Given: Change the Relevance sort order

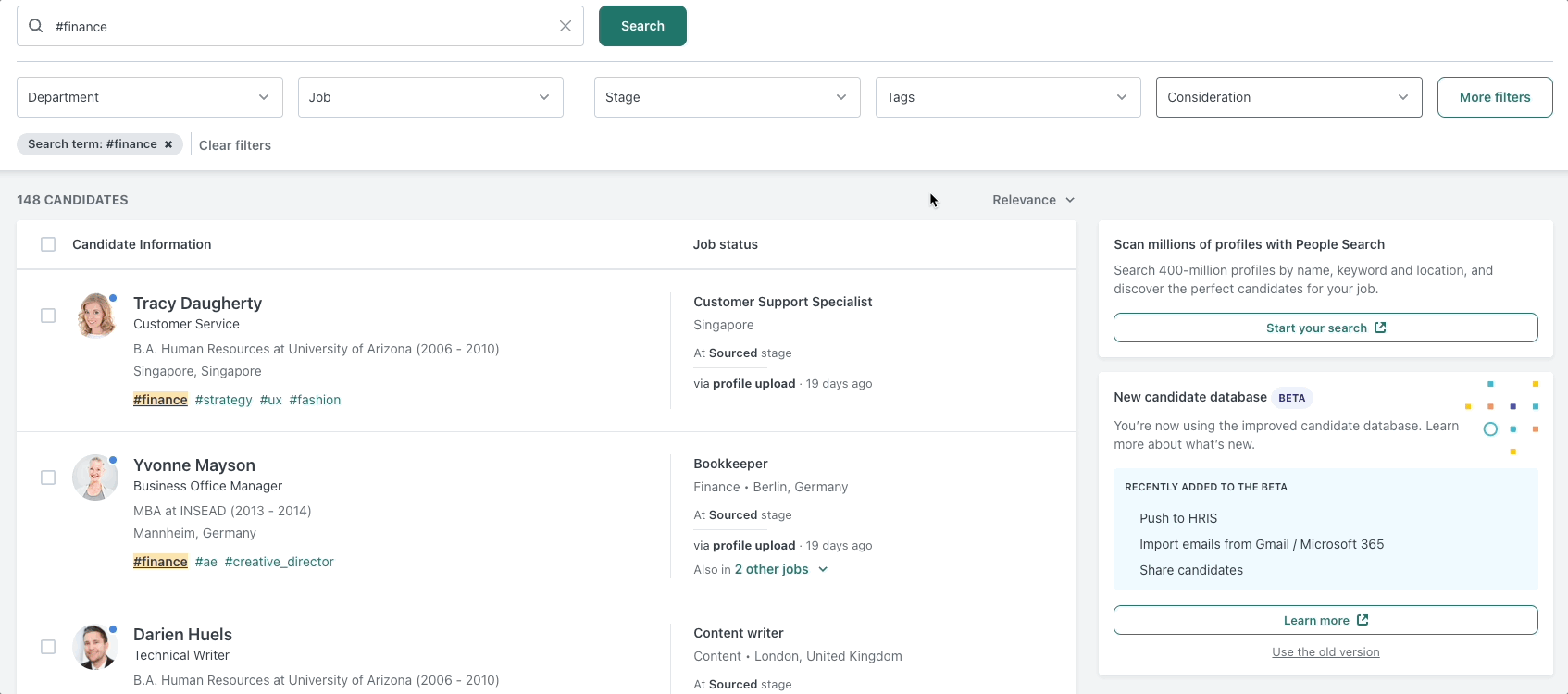Looking at the screenshot, I should [x=1033, y=200].
